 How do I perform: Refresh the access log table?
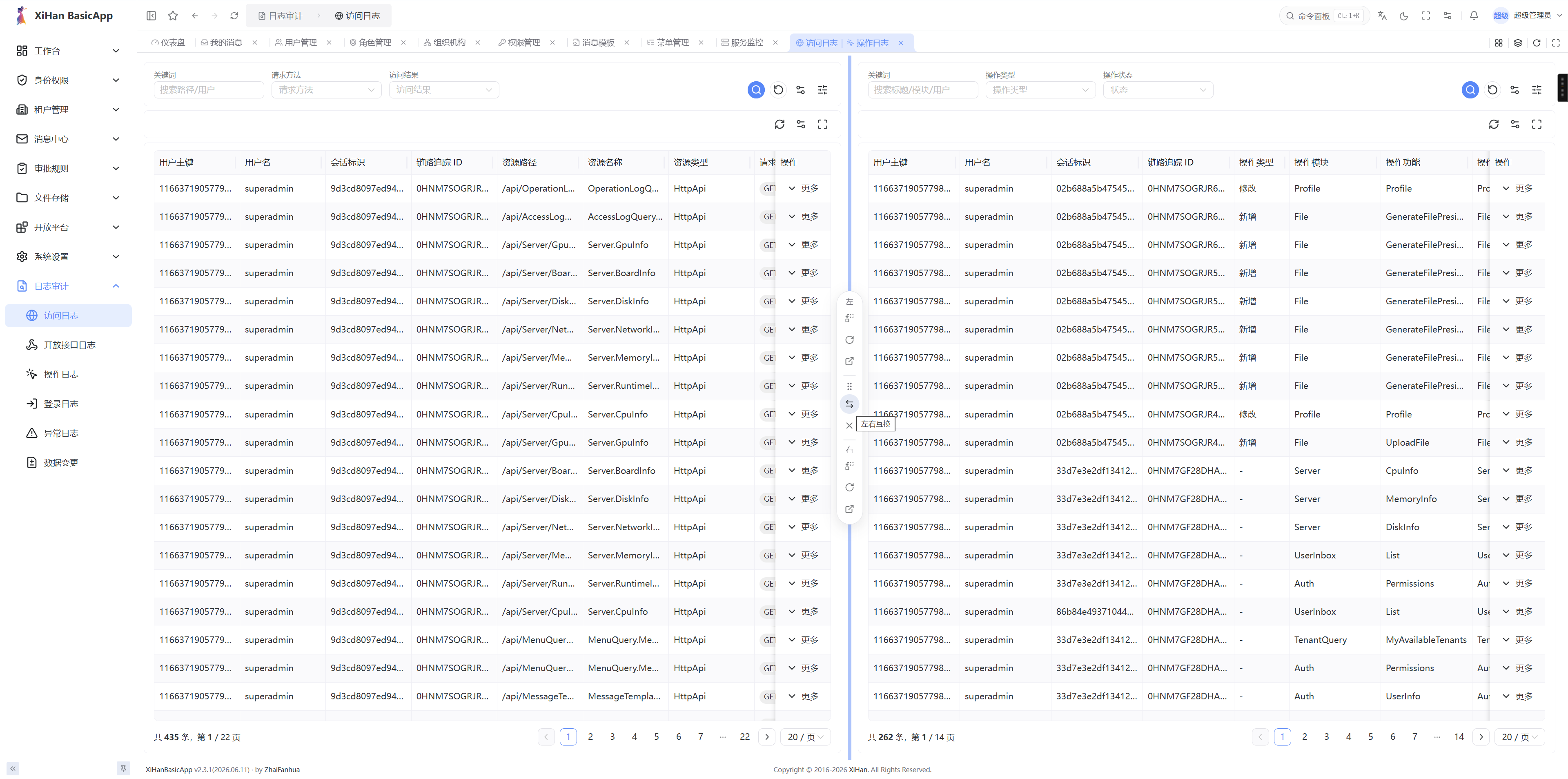(x=780, y=124)
